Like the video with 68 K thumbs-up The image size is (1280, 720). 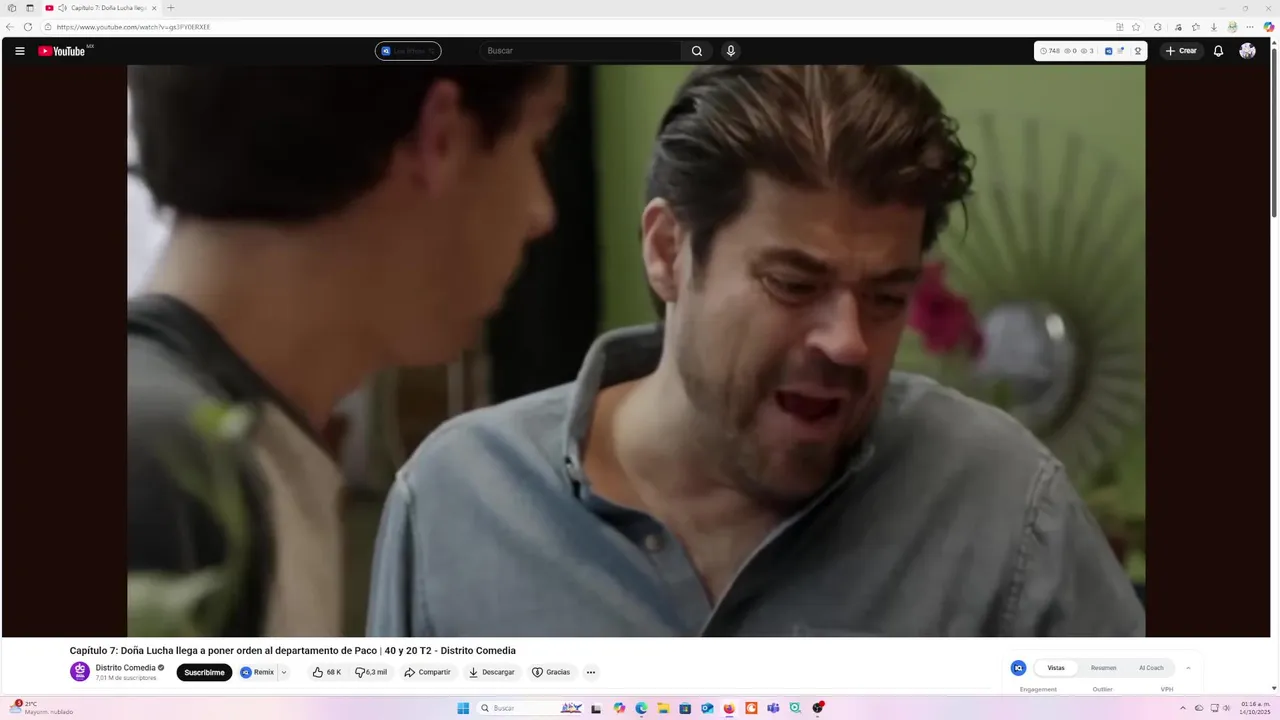pyautogui.click(x=327, y=672)
